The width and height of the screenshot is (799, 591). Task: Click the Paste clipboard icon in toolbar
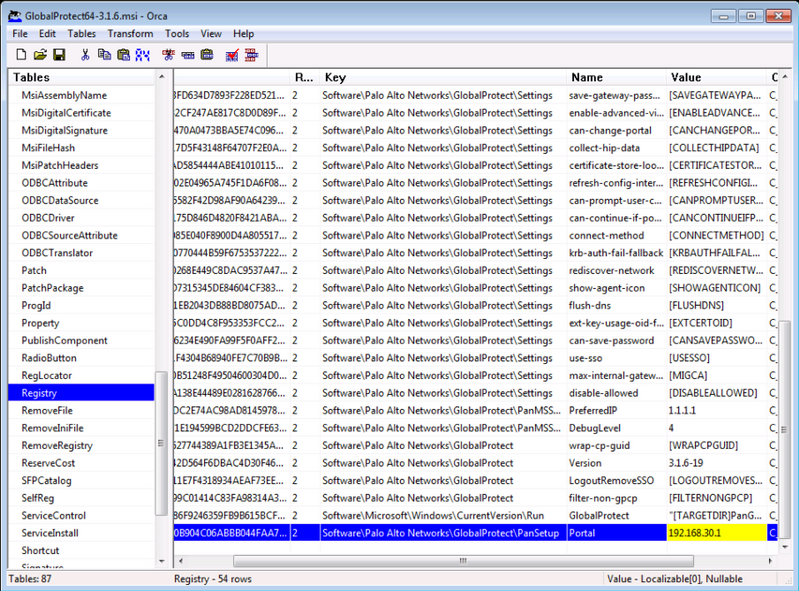coord(123,54)
